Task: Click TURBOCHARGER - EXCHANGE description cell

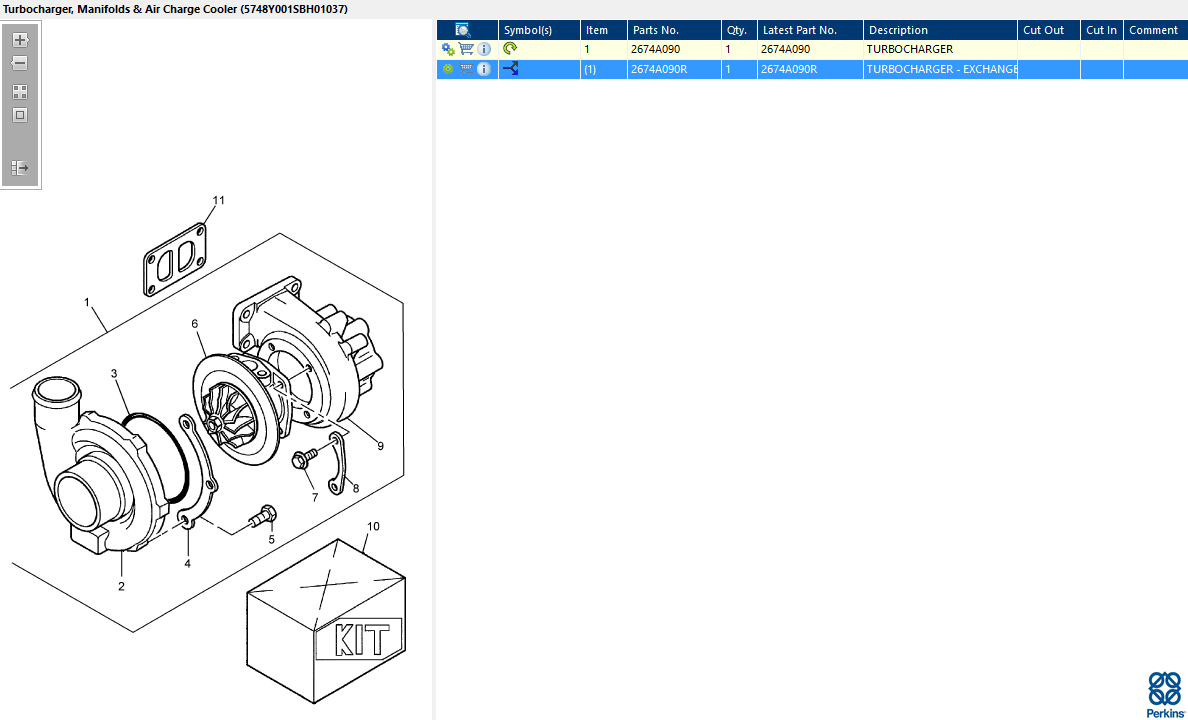Action: coord(940,69)
